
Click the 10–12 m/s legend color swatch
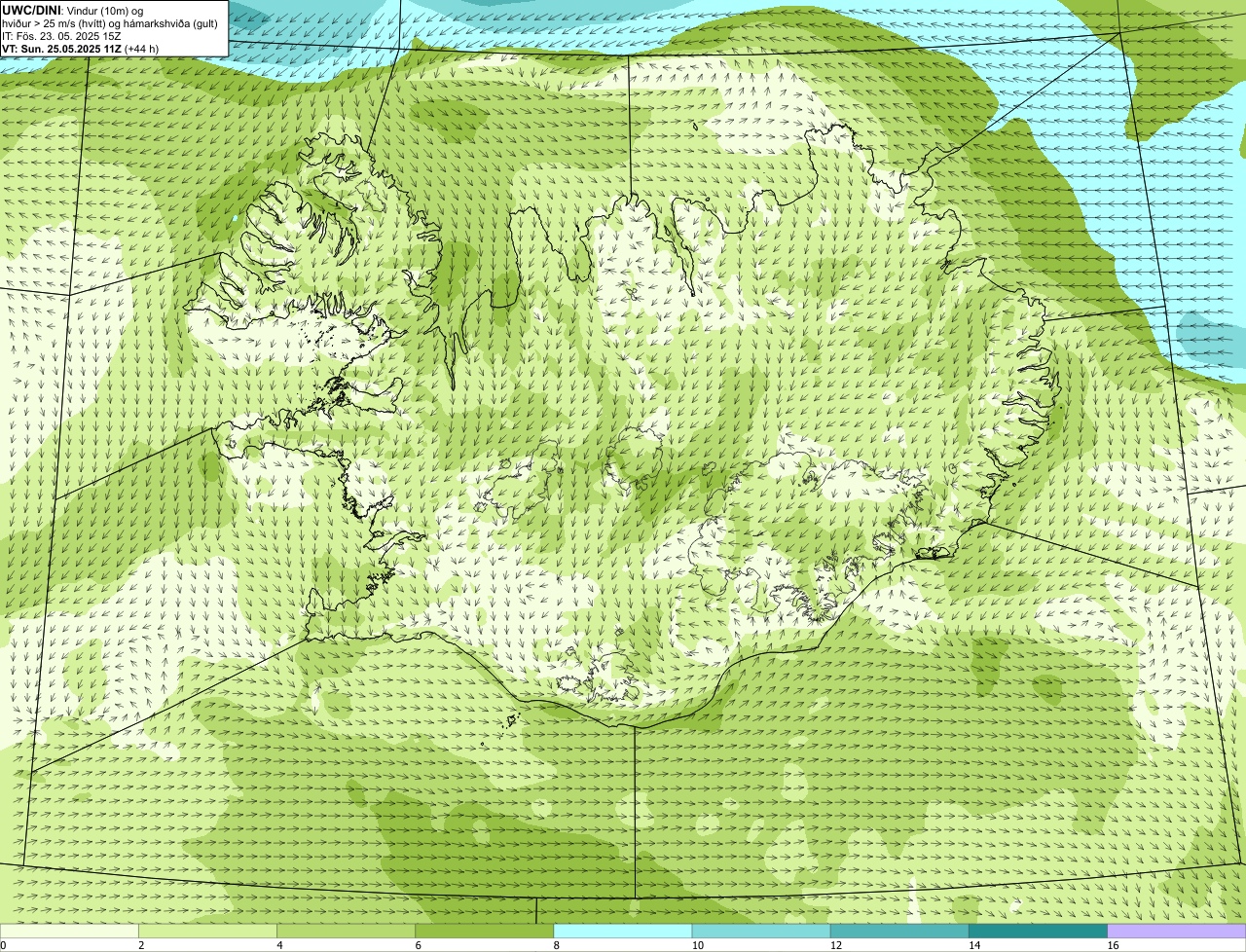761,931
